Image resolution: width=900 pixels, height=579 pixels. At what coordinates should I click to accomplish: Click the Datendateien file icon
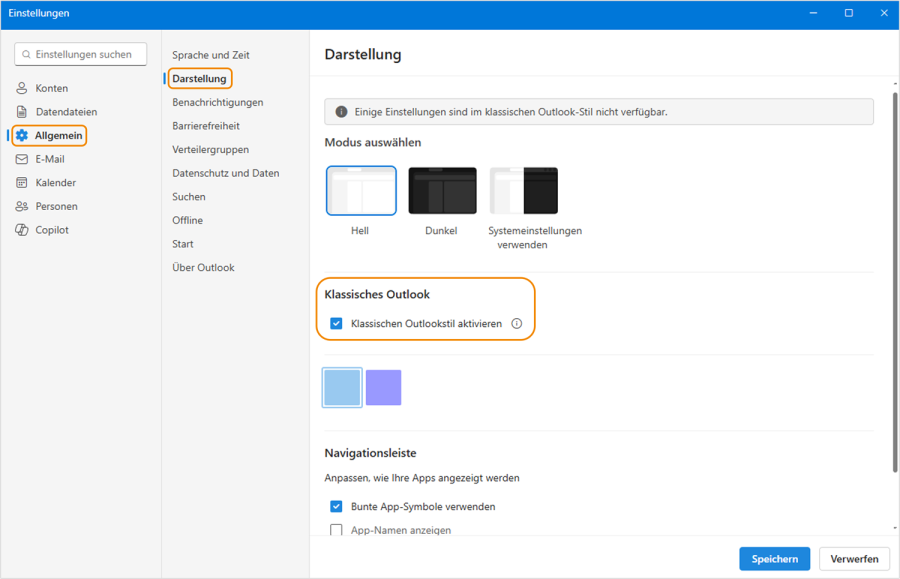[22, 111]
